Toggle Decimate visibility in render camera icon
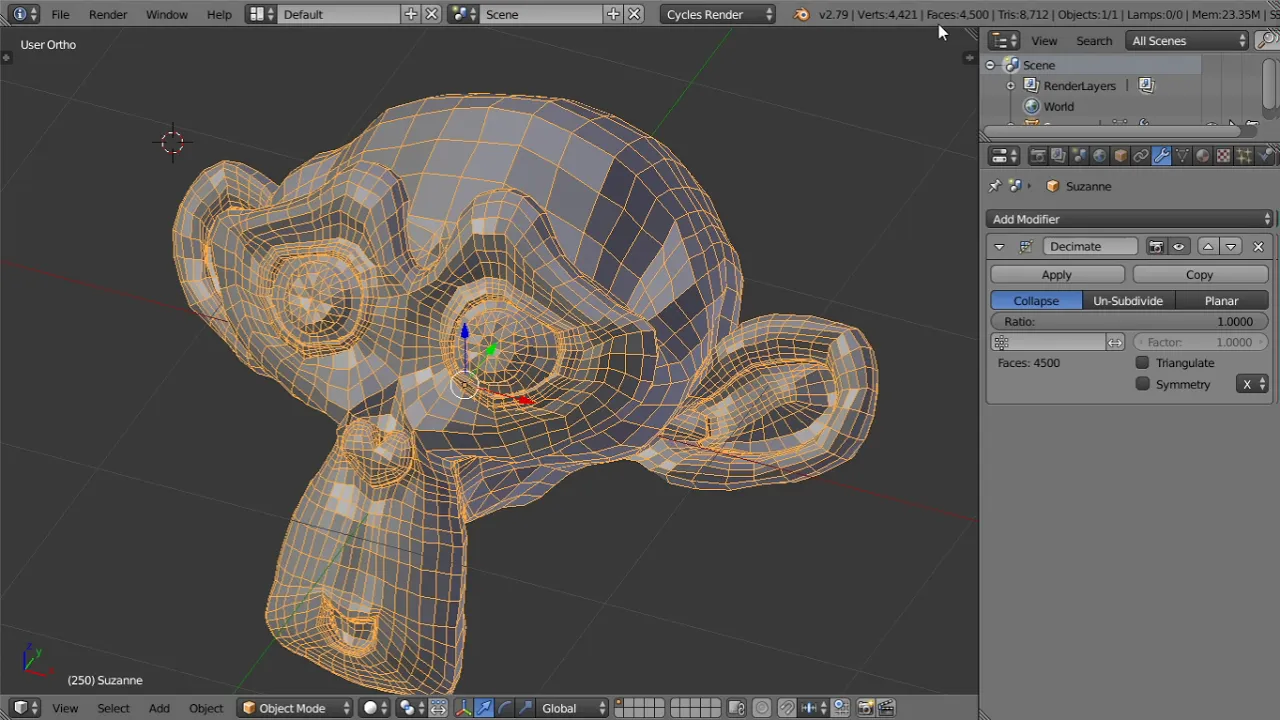This screenshot has width=1280, height=720. pos(1156,247)
